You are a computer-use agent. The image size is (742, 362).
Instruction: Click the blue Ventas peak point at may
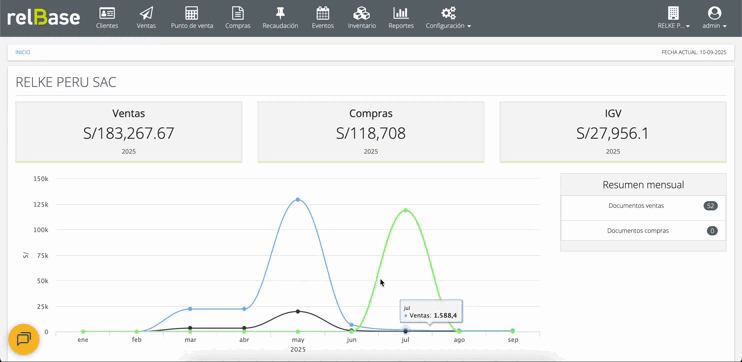[298, 200]
